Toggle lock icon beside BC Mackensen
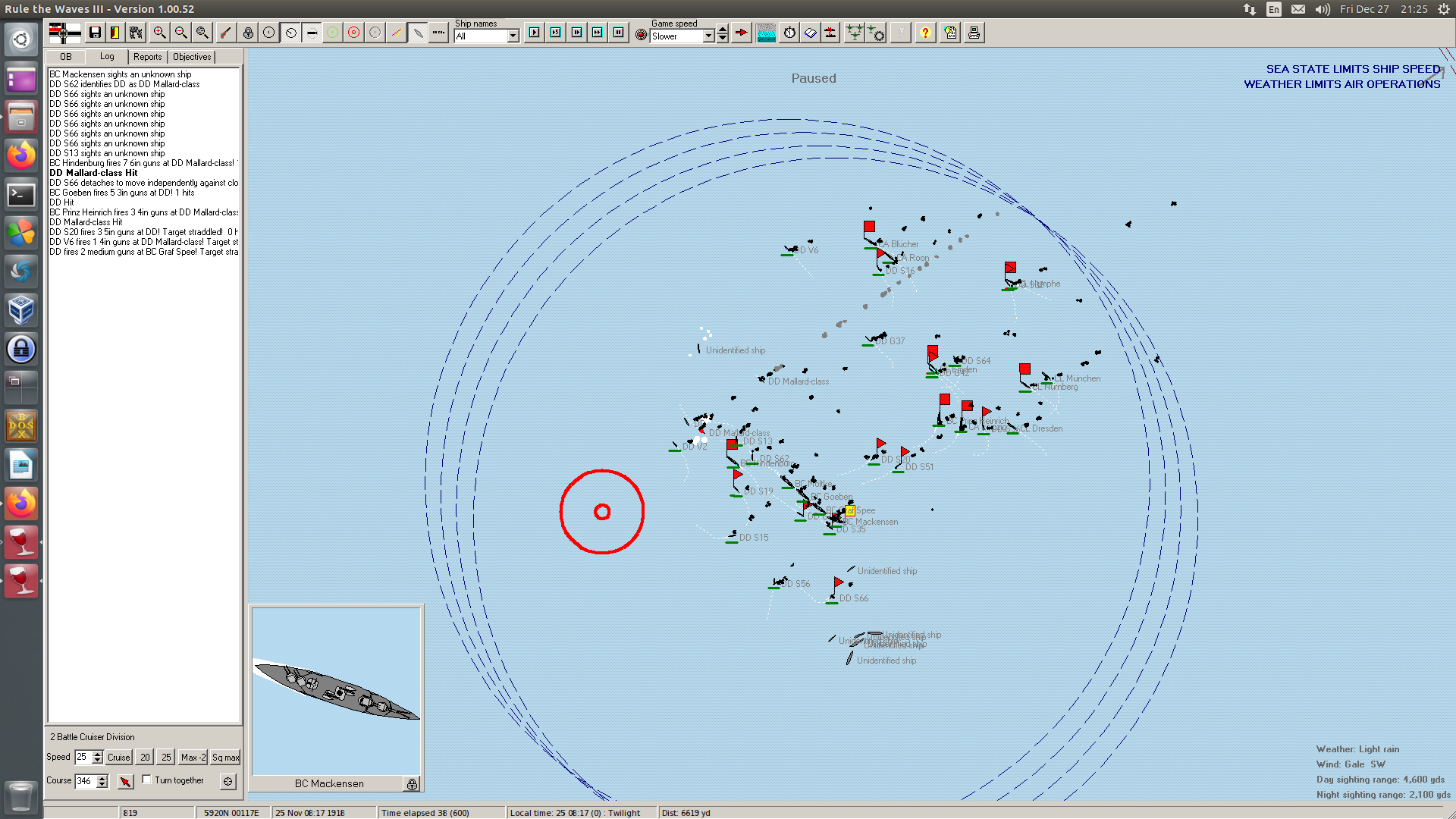 pos(411,784)
